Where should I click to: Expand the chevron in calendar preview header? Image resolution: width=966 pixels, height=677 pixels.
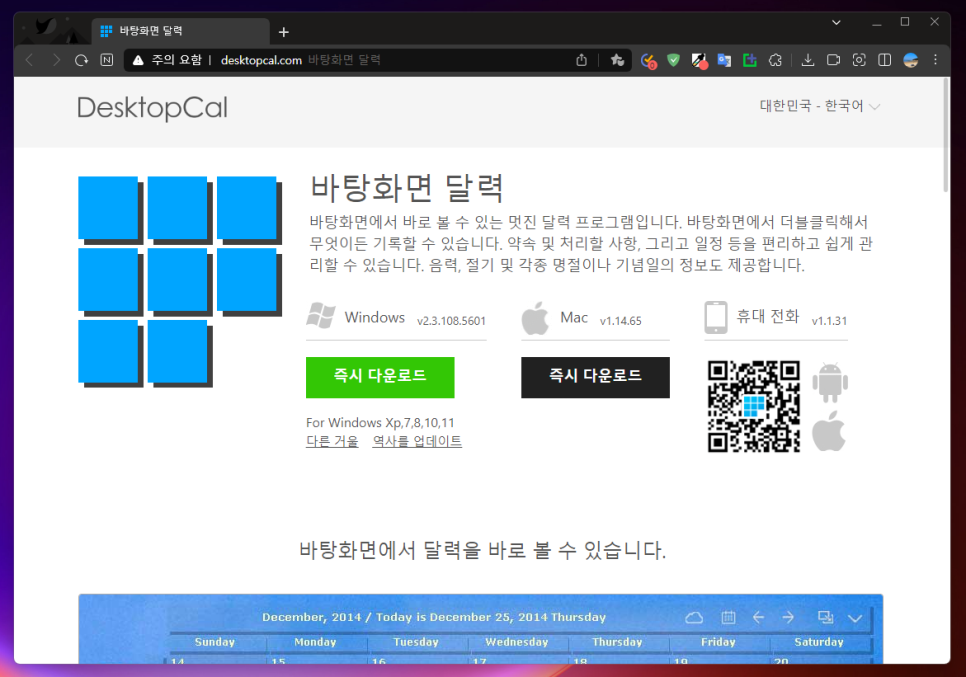tap(855, 618)
